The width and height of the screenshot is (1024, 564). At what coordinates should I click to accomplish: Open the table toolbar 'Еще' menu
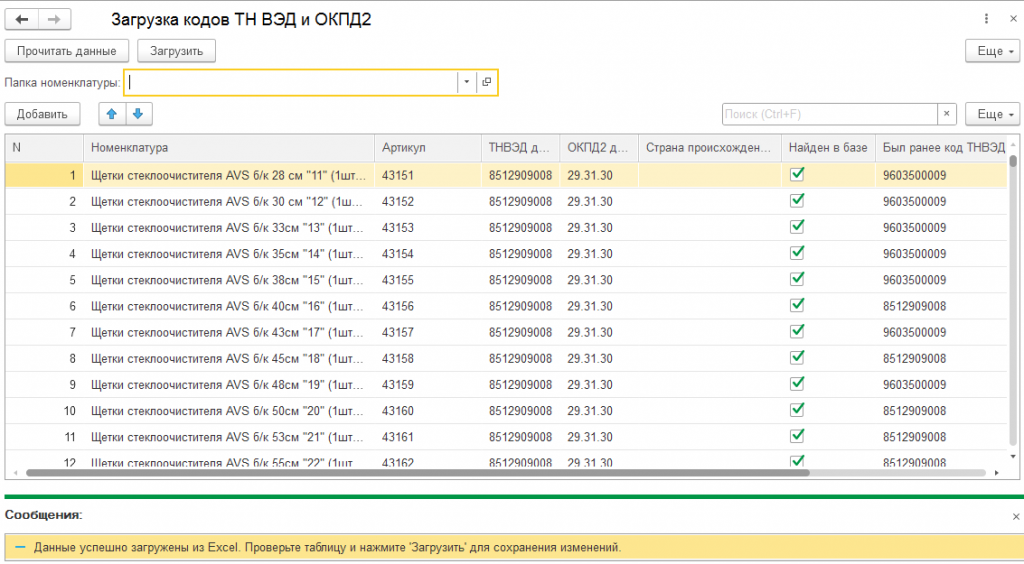pos(992,114)
